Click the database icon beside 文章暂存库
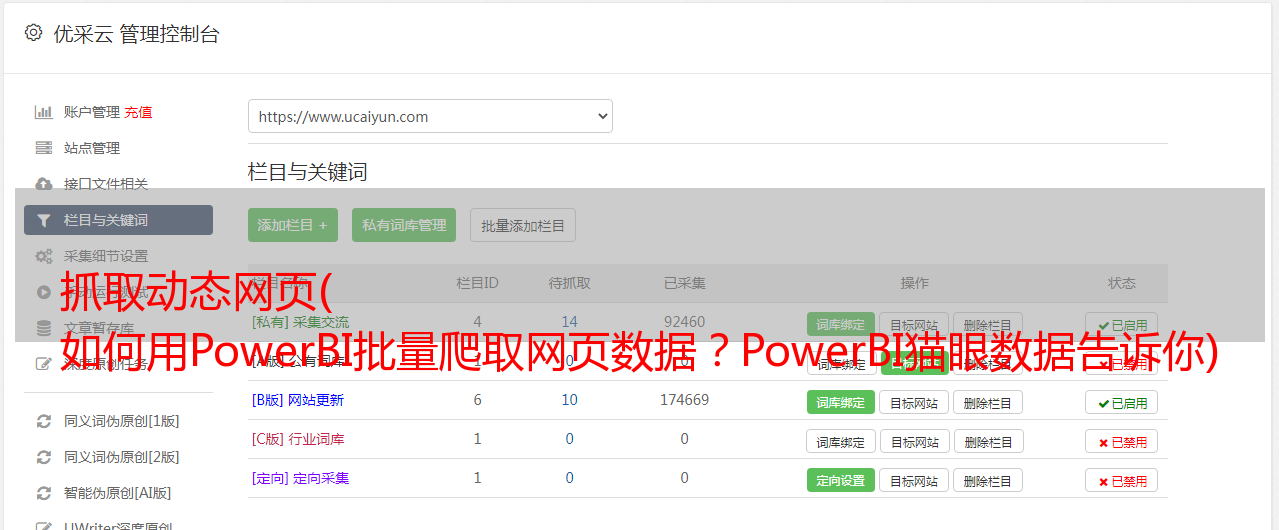The height and width of the screenshot is (530, 1279). tap(44, 328)
